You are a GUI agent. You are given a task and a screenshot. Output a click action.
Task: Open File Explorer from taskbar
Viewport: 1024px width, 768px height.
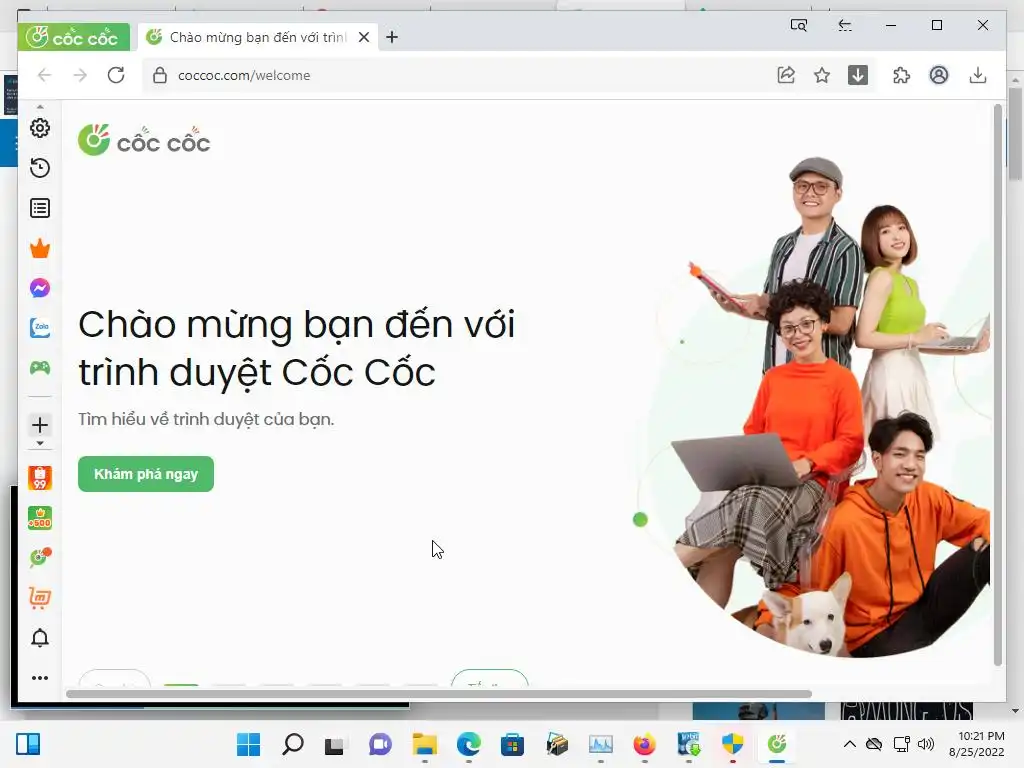tap(424, 744)
